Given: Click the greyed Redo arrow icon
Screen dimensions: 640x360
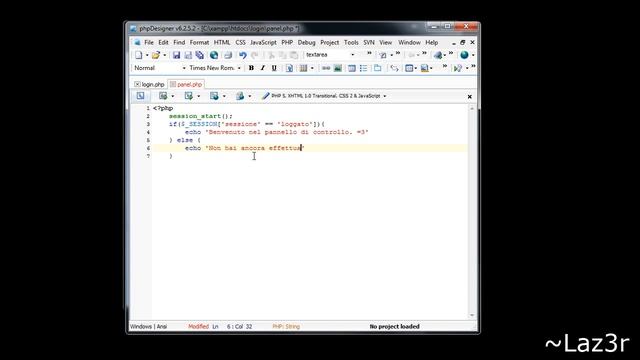Looking at the screenshot, I should (255, 55).
